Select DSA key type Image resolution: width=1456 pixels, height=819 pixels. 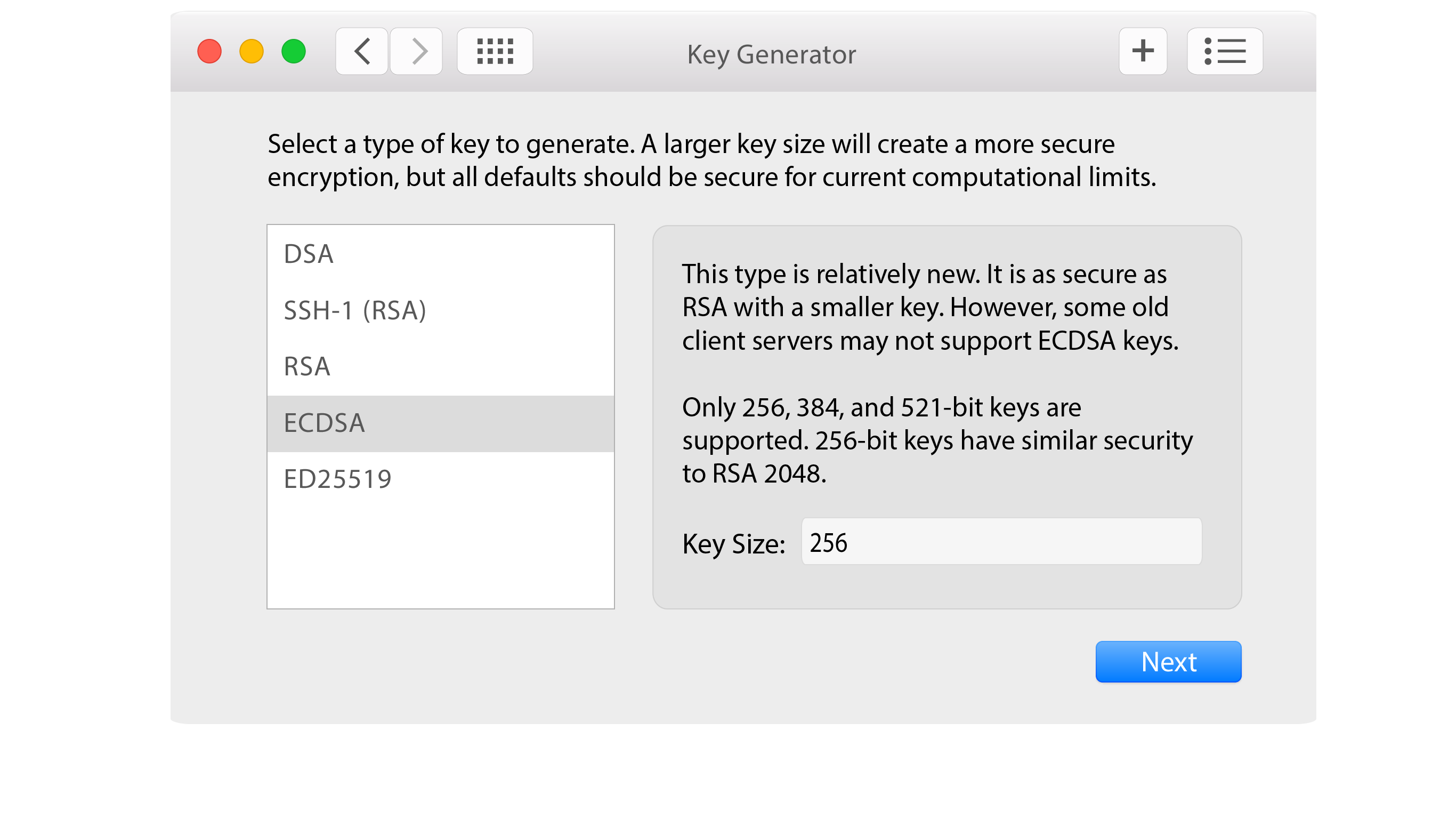tap(440, 254)
